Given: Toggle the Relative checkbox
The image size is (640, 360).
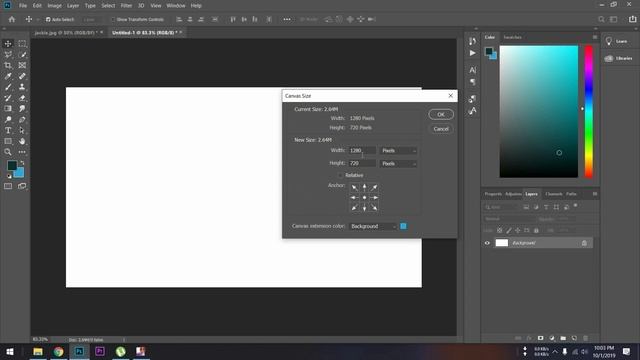Looking at the screenshot, I should [x=340, y=175].
